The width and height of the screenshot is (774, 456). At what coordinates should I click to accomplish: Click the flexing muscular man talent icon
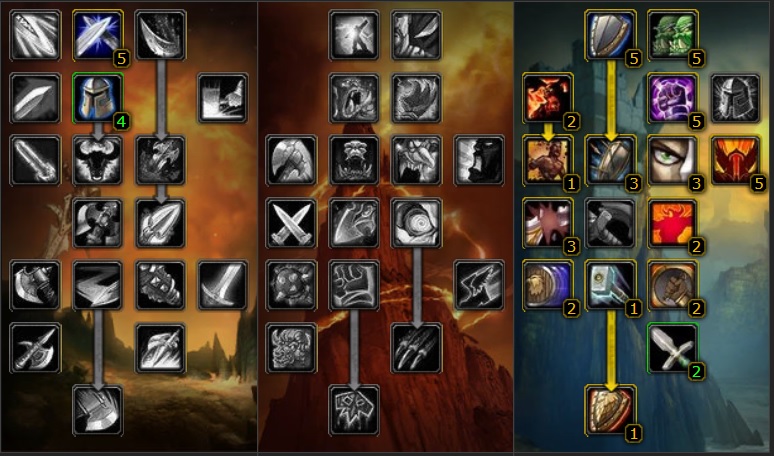[547, 160]
